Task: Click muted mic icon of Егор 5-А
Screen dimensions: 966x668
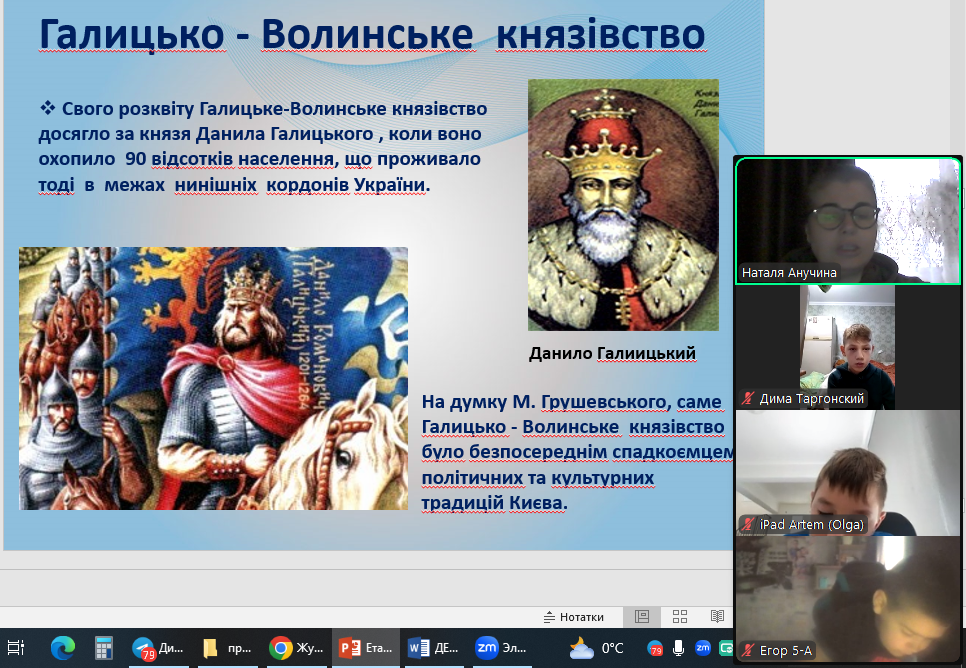Action: pos(748,650)
